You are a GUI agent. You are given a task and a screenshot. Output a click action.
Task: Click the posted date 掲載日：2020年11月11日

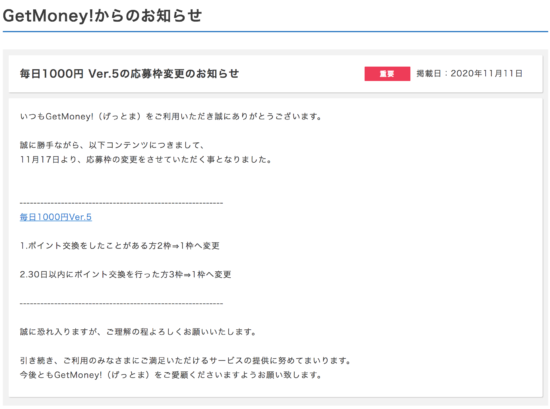click(469, 74)
